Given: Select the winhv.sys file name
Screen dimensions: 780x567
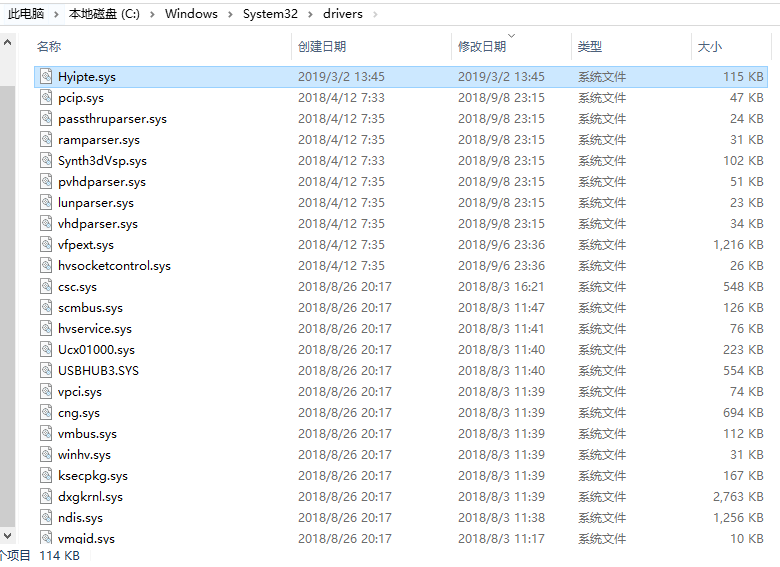Looking at the screenshot, I should point(85,454).
